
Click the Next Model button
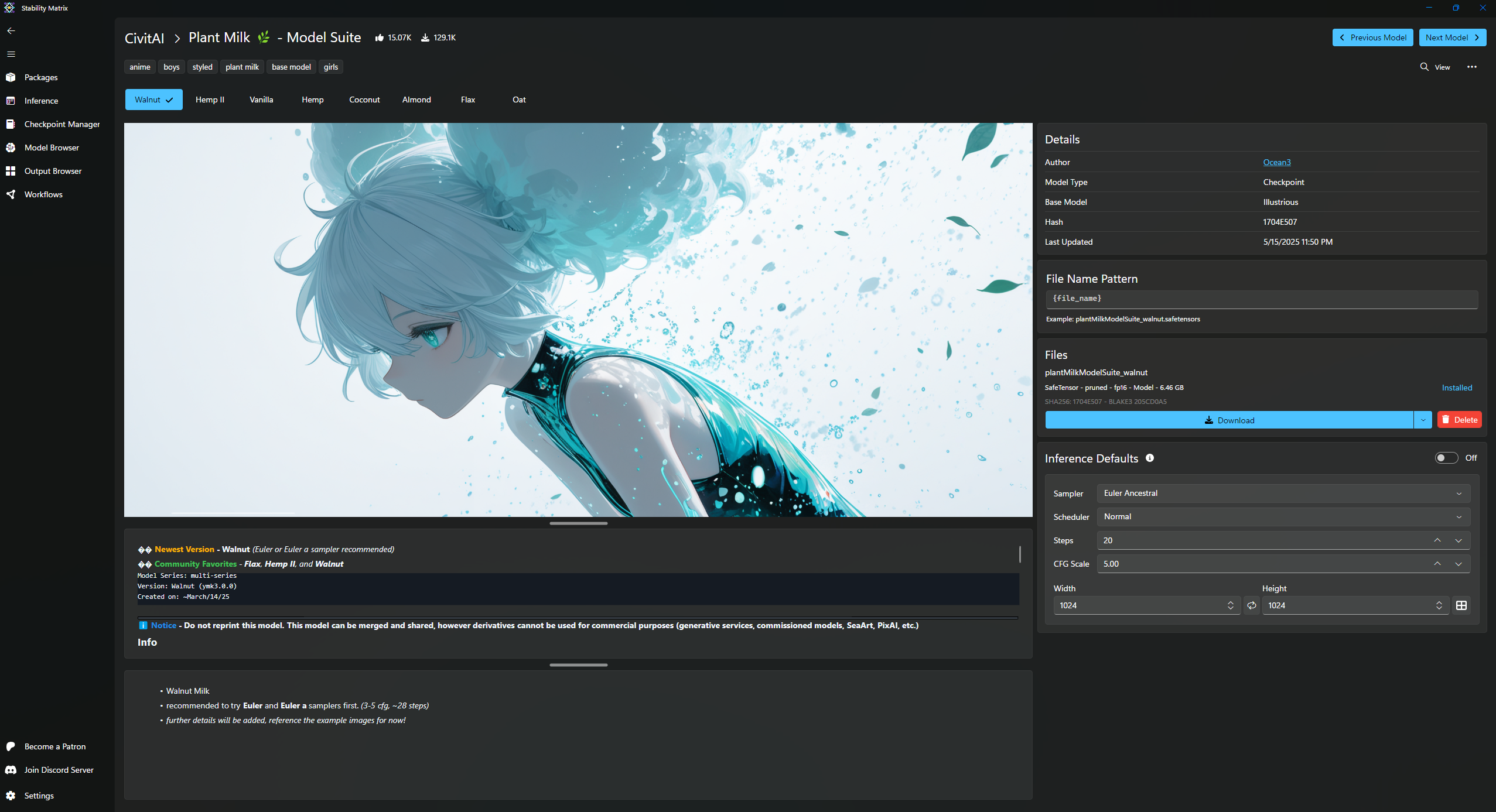click(x=1452, y=37)
